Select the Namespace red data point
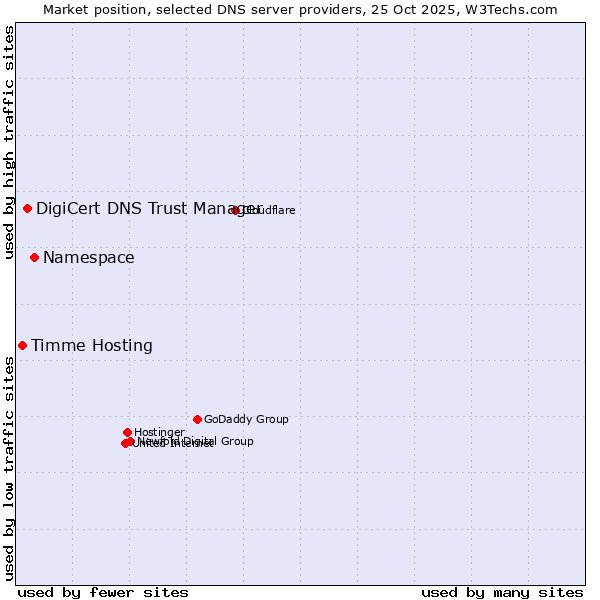 click(x=34, y=257)
